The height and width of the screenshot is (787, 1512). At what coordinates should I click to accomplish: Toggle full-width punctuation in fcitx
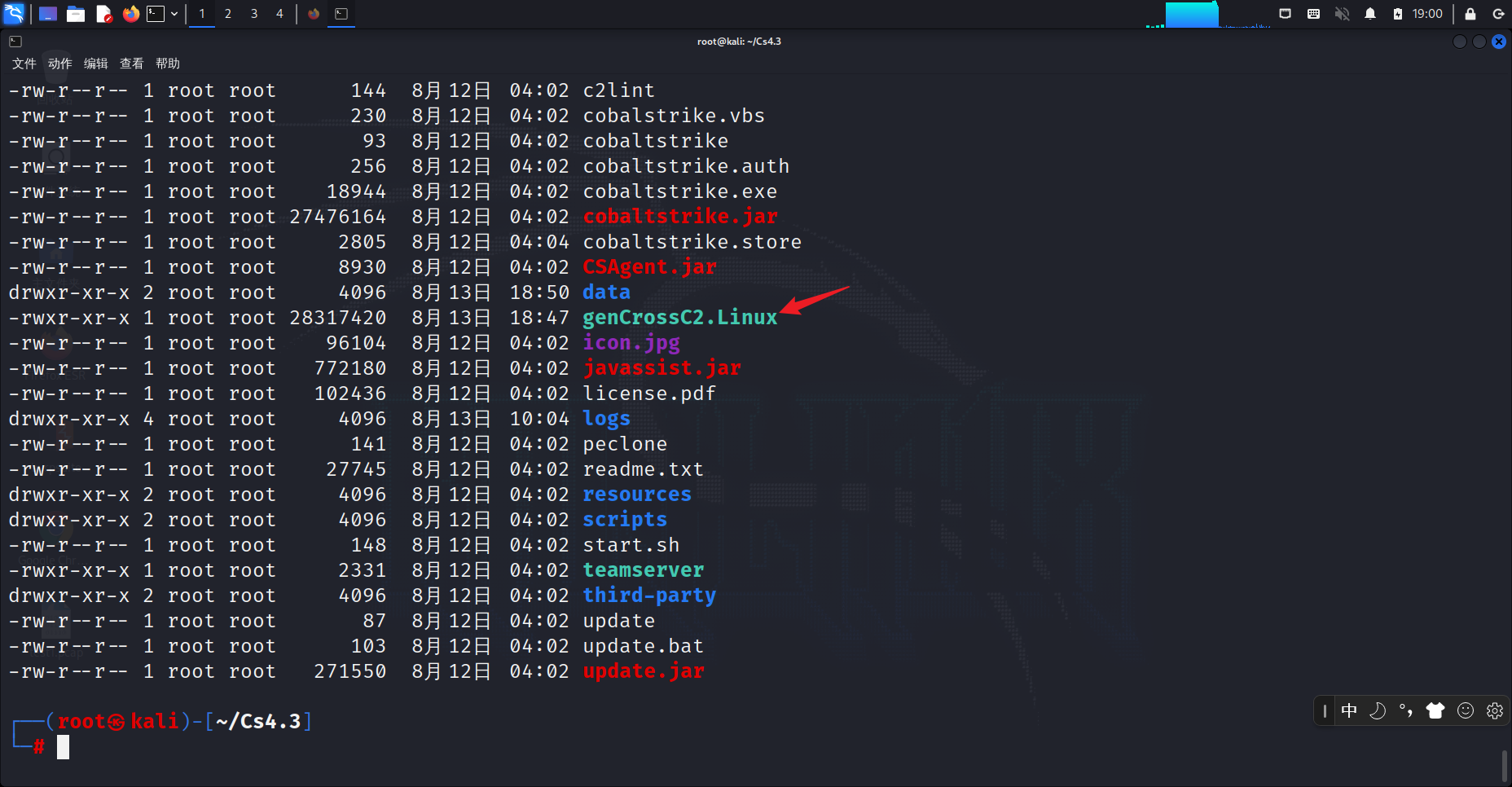1405,710
